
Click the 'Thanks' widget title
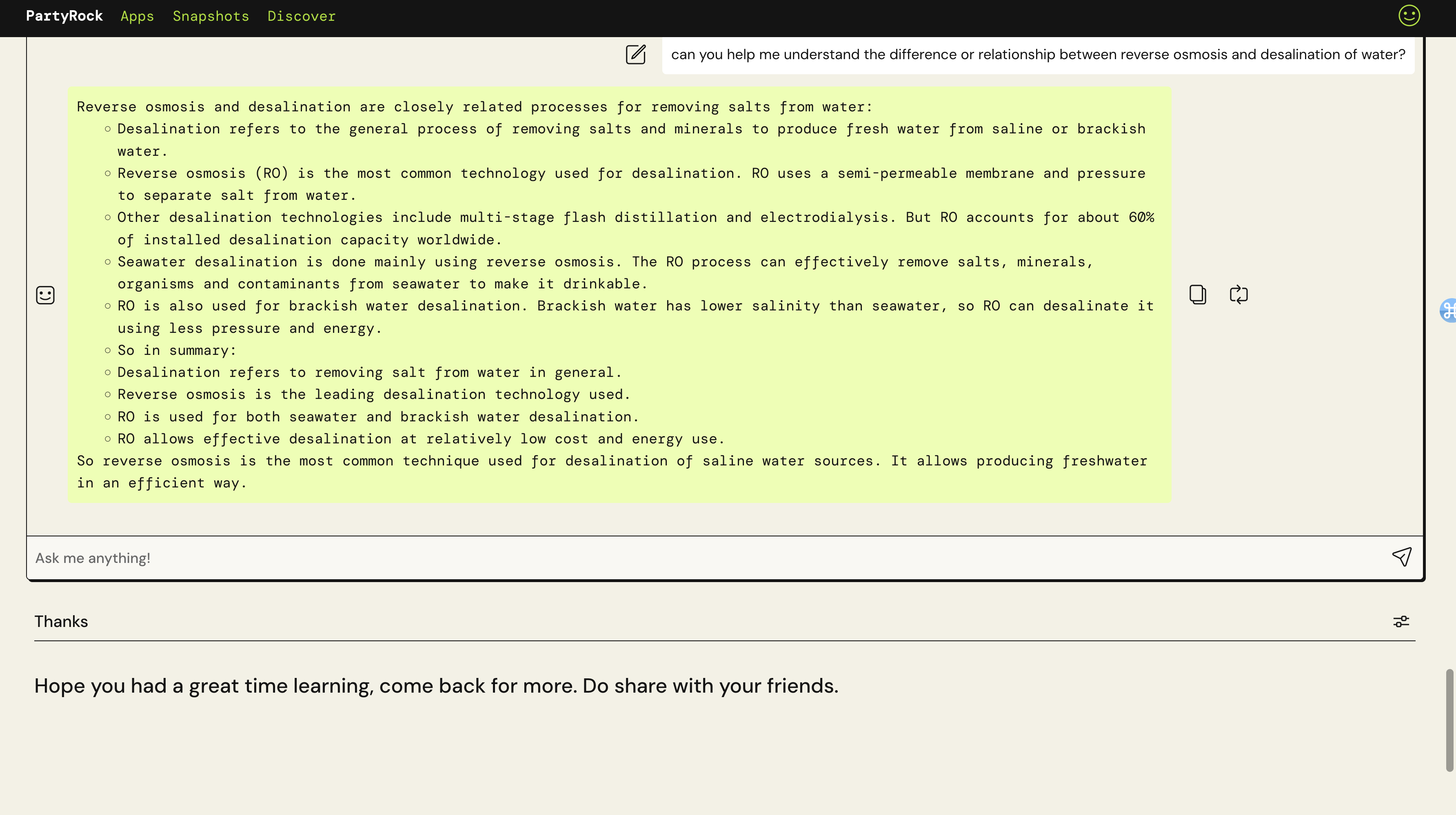(x=61, y=621)
